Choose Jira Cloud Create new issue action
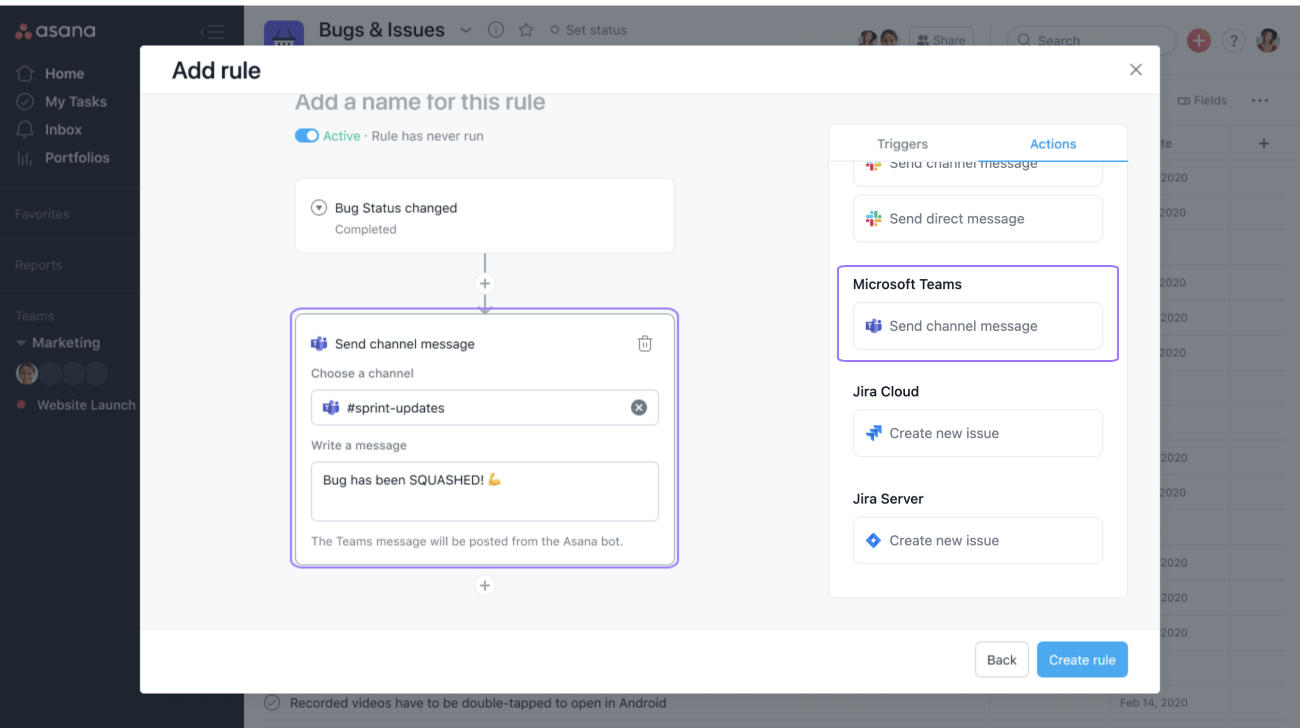This screenshot has height=728, width=1300. coord(978,433)
